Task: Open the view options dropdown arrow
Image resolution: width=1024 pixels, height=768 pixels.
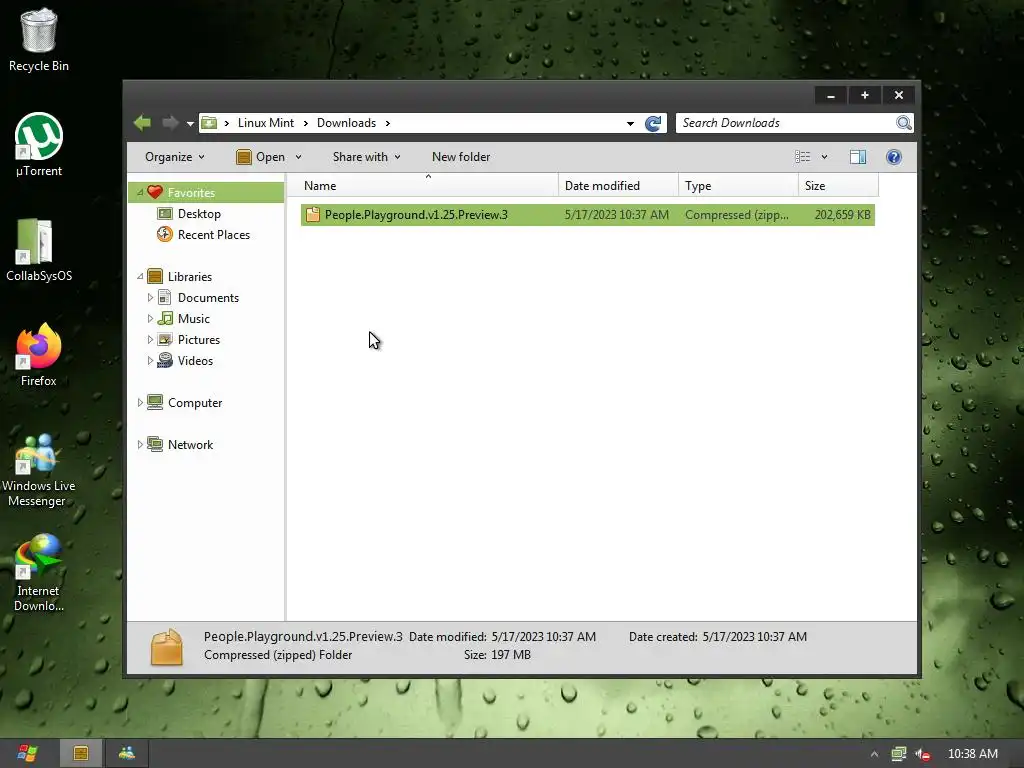Action: coord(824,157)
